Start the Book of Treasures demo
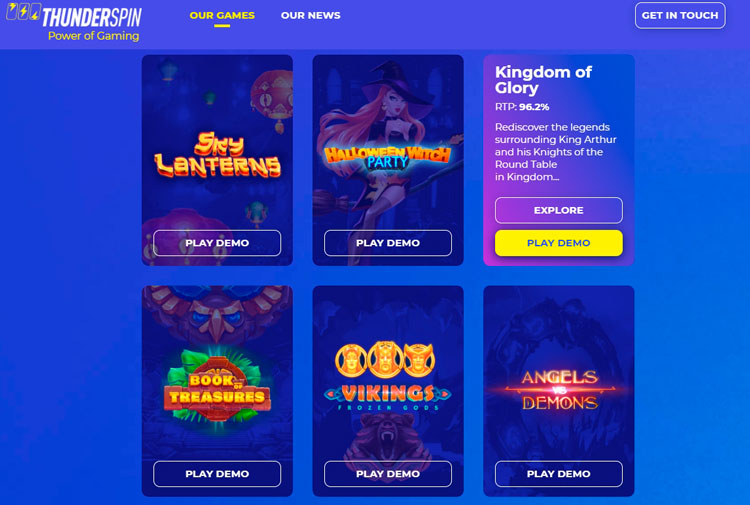This screenshot has height=505, width=750. click(x=217, y=474)
